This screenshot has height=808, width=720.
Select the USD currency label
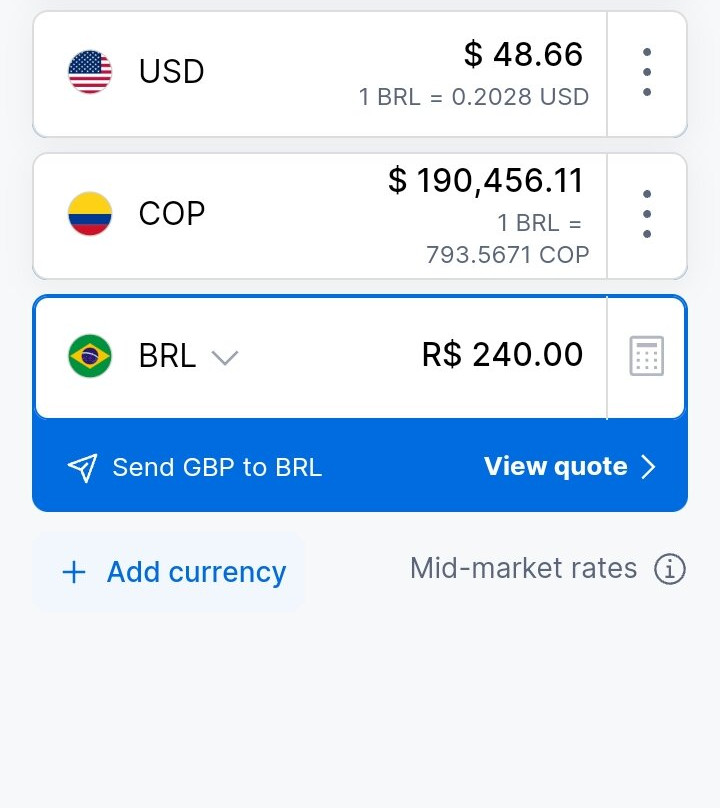172,71
